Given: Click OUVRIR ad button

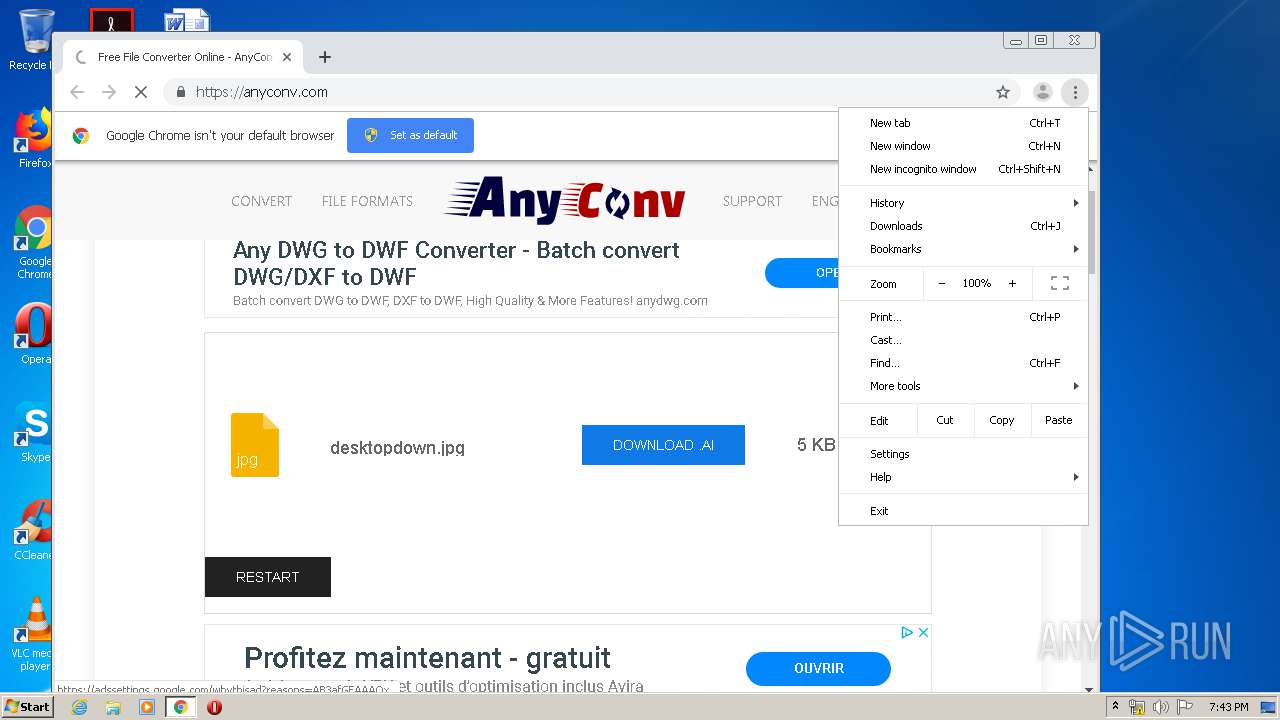Looking at the screenshot, I should pyautogui.click(x=818, y=668).
